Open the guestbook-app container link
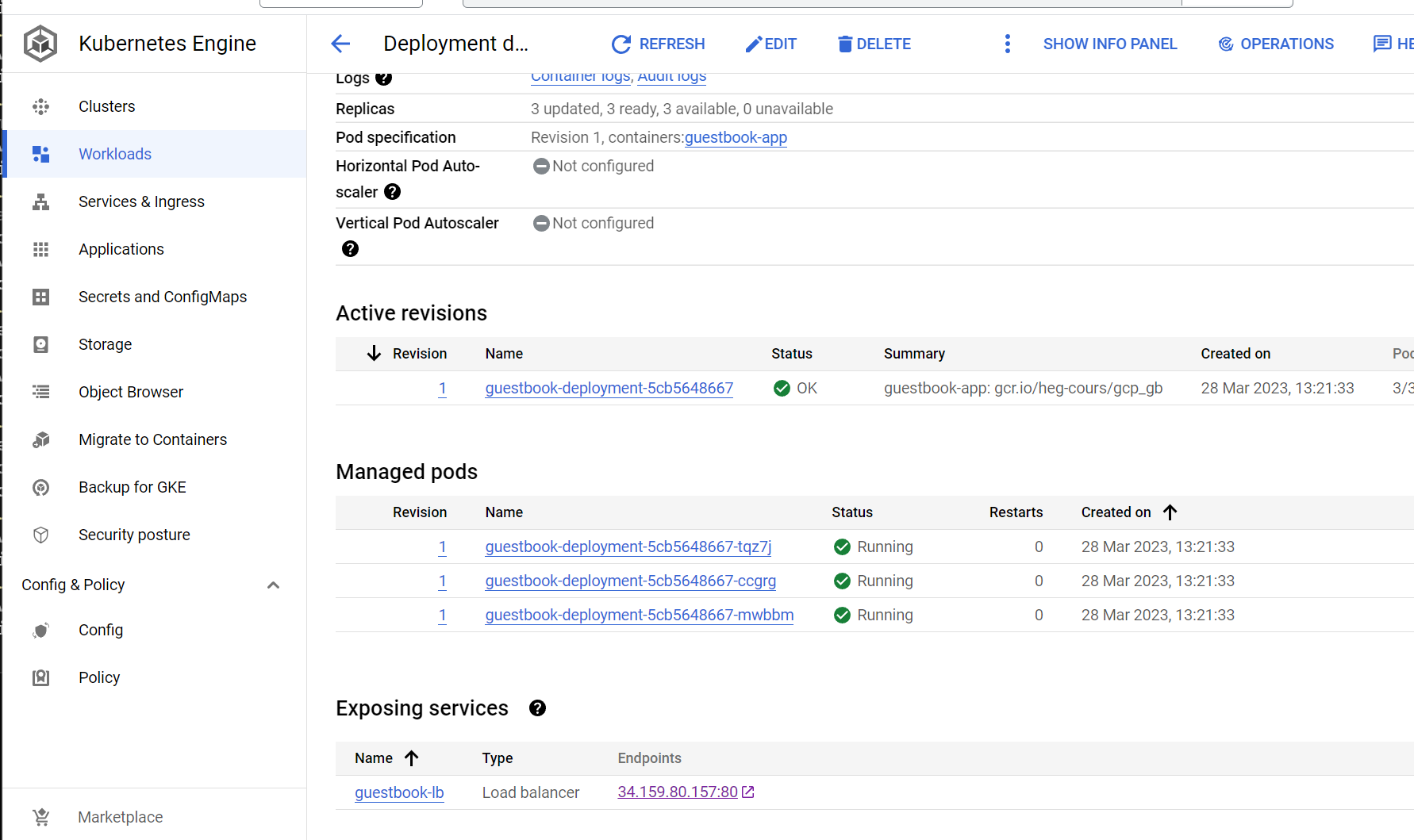The image size is (1414, 840). (736, 137)
